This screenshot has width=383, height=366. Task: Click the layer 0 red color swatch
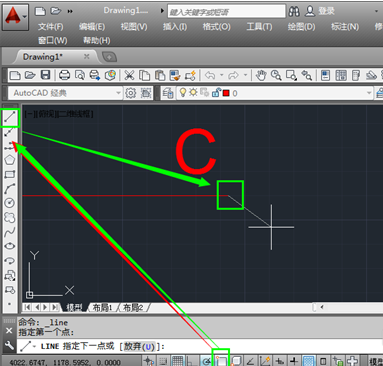[x=226, y=93]
